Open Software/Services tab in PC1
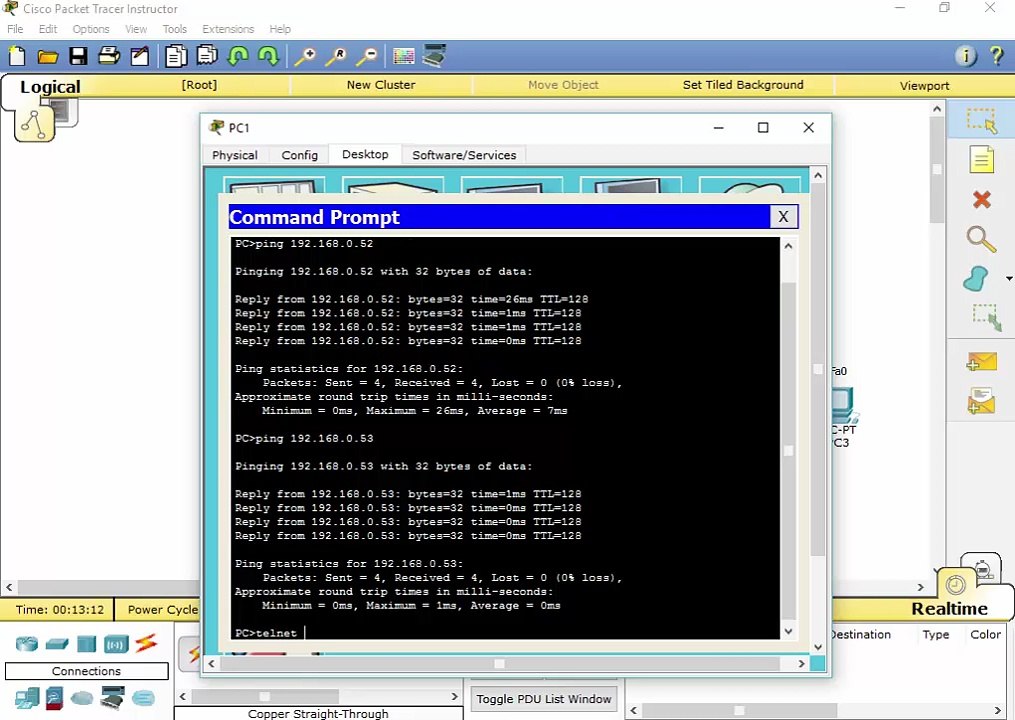 point(464,155)
